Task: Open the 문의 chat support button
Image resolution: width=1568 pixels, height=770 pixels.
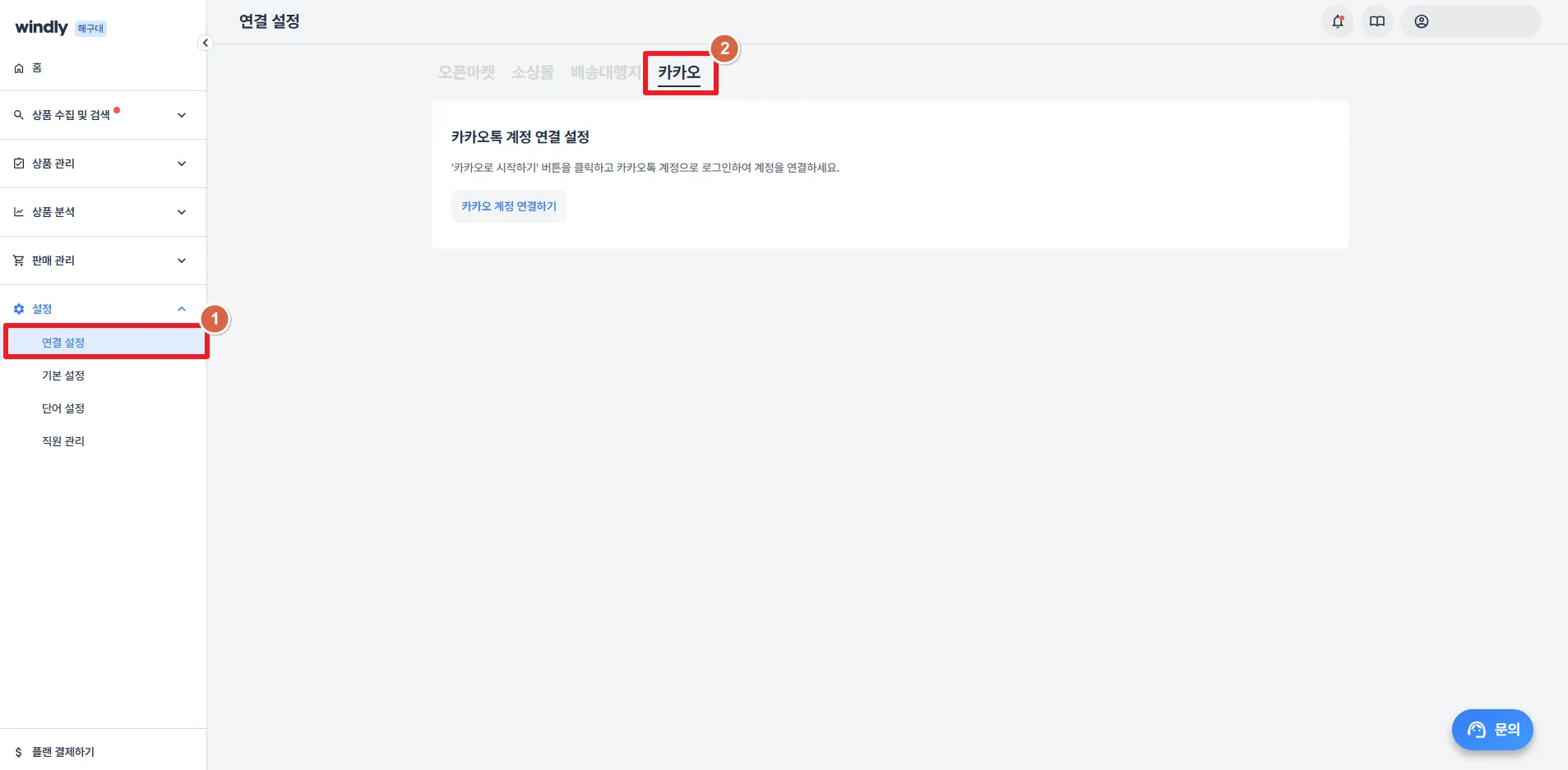Action: coord(1492,730)
